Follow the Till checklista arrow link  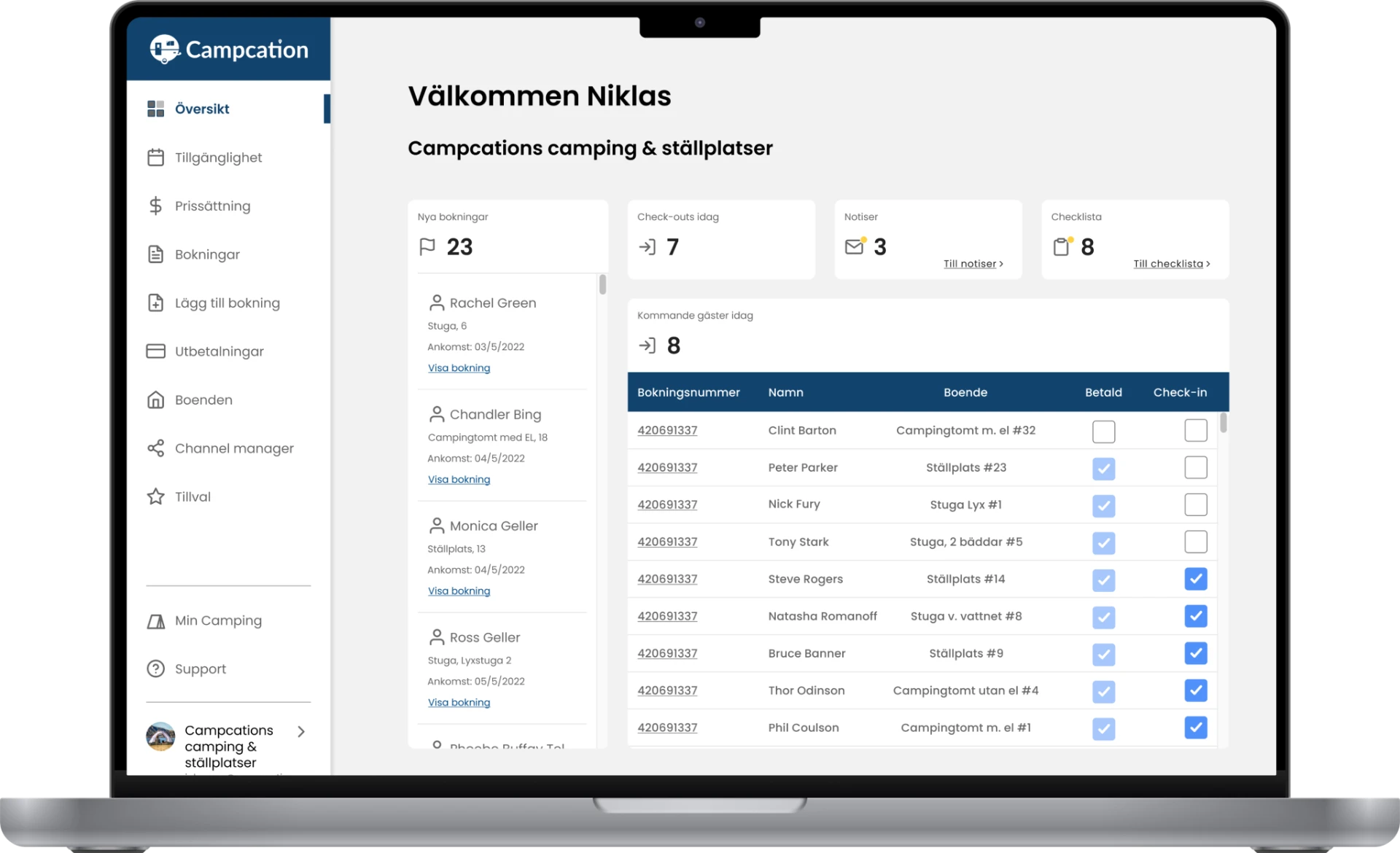point(1171,264)
